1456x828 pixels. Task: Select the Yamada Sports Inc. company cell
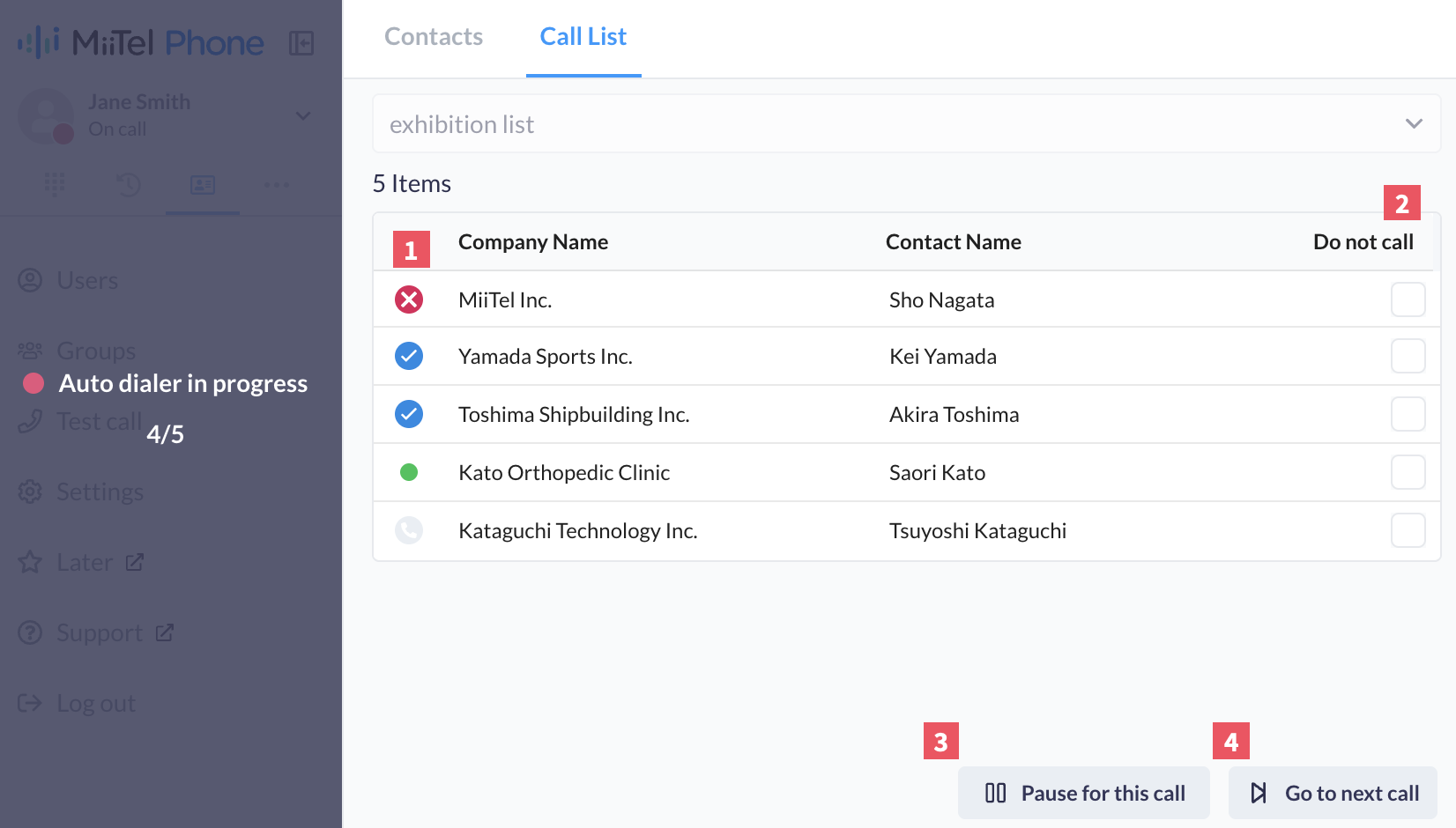(x=546, y=357)
